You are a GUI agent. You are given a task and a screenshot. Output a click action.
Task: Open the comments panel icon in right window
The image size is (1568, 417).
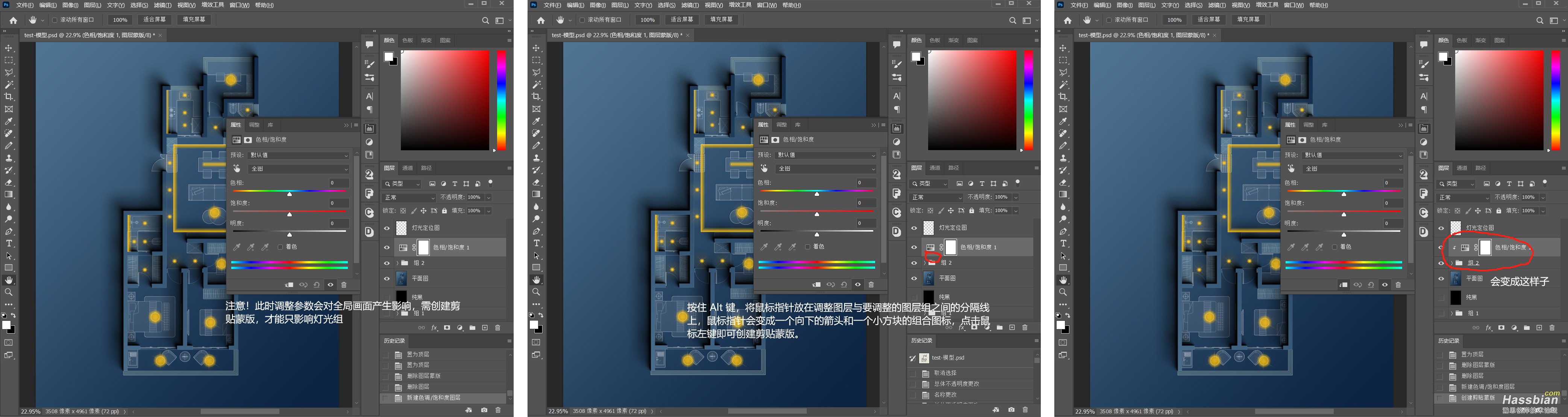(x=1424, y=44)
